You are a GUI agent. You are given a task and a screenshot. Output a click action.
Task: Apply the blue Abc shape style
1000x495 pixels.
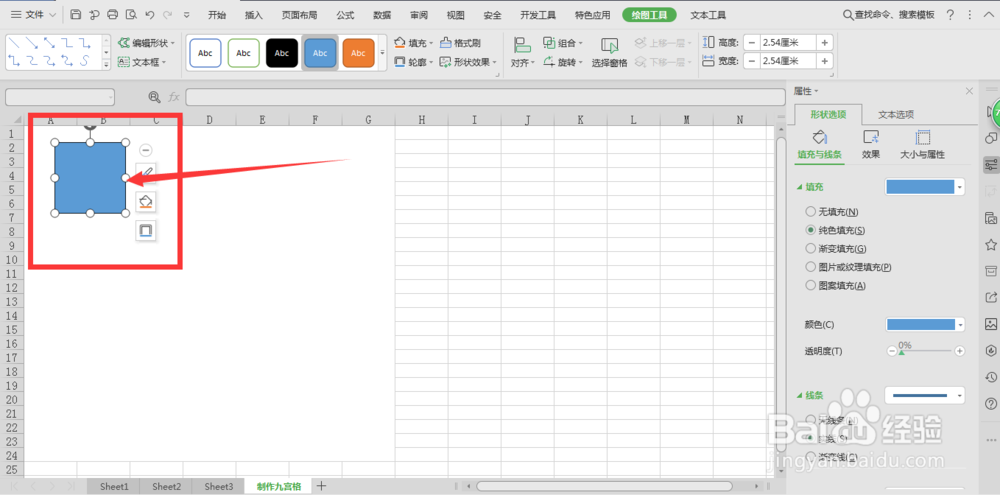[320, 53]
